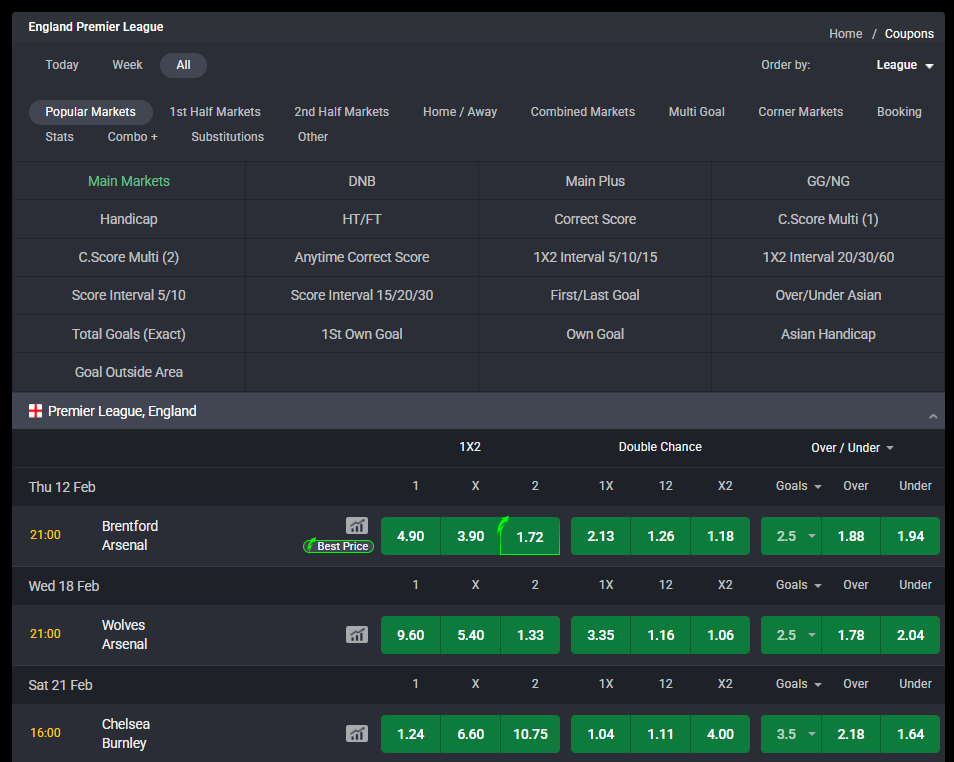The width and height of the screenshot is (954, 762).
Task: Select the All time filter
Action: point(183,65)
